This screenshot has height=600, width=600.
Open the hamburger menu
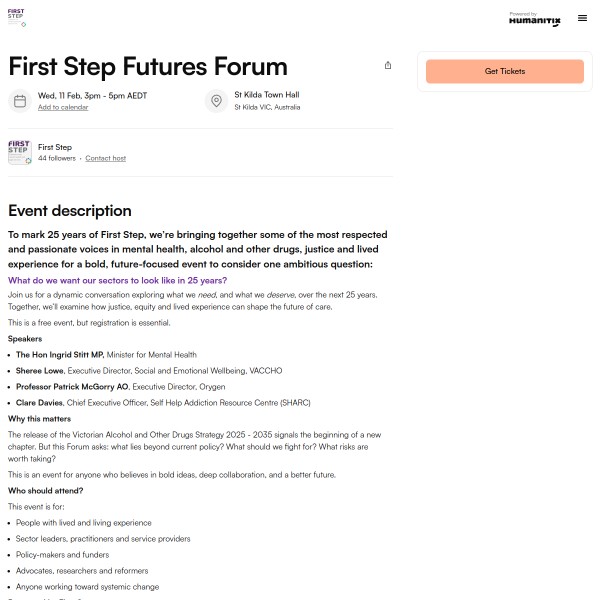pyautogui.click(x=582, y=18)
